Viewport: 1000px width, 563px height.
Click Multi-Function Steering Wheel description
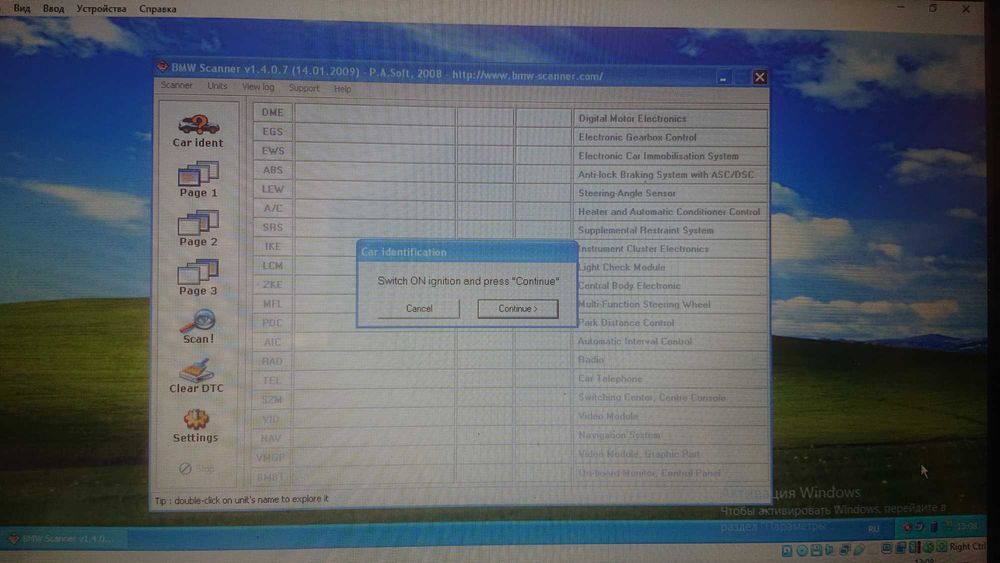click(x=644, y=304)
